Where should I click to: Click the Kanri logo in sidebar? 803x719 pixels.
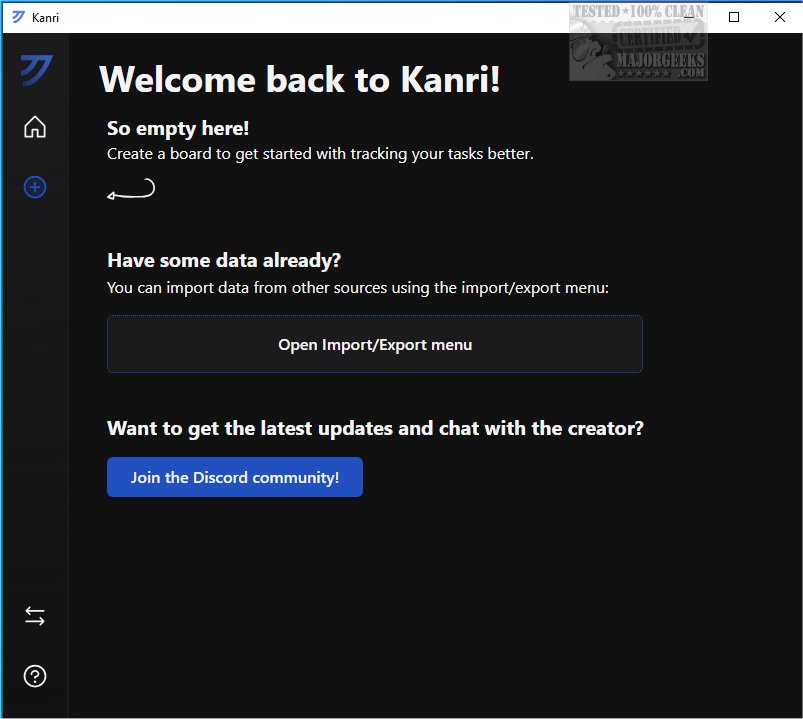(x=36, y=70)
